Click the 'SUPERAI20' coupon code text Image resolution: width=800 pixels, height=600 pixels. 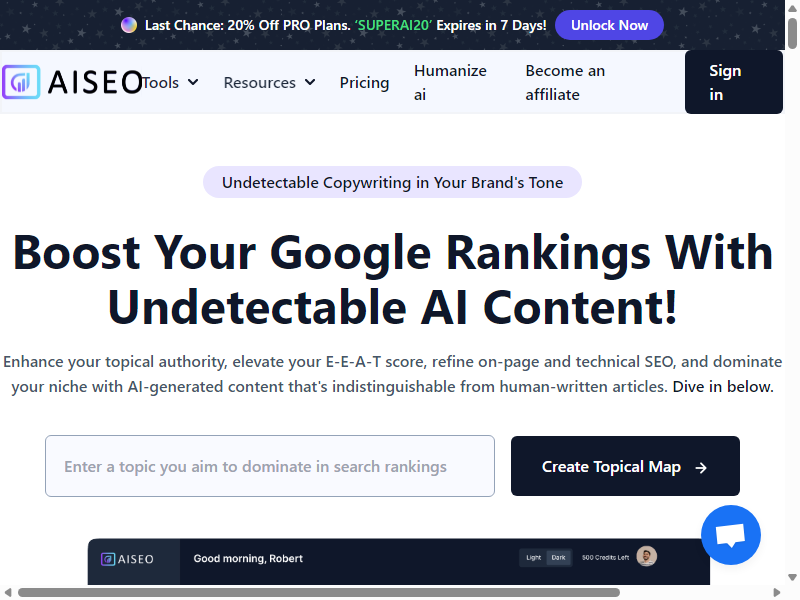[x=393, y=25]
